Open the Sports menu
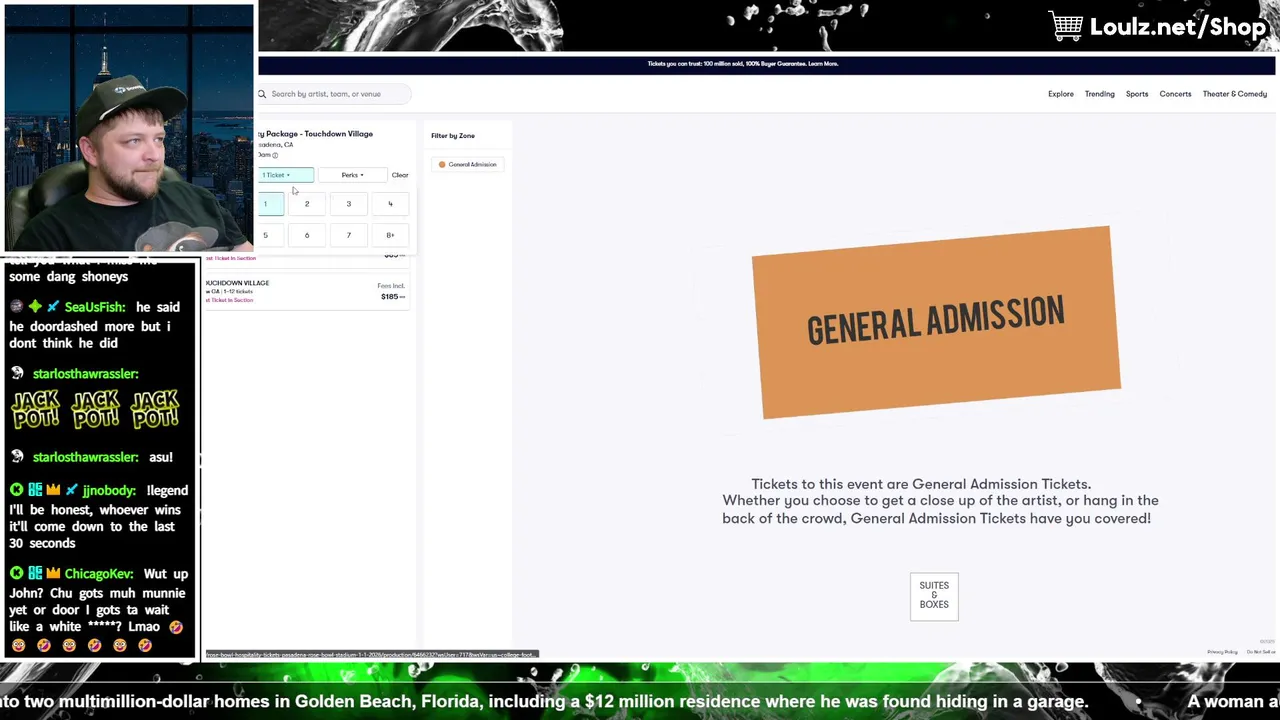The width and height of the screenshot is (1280, 720). point(1137,94)
